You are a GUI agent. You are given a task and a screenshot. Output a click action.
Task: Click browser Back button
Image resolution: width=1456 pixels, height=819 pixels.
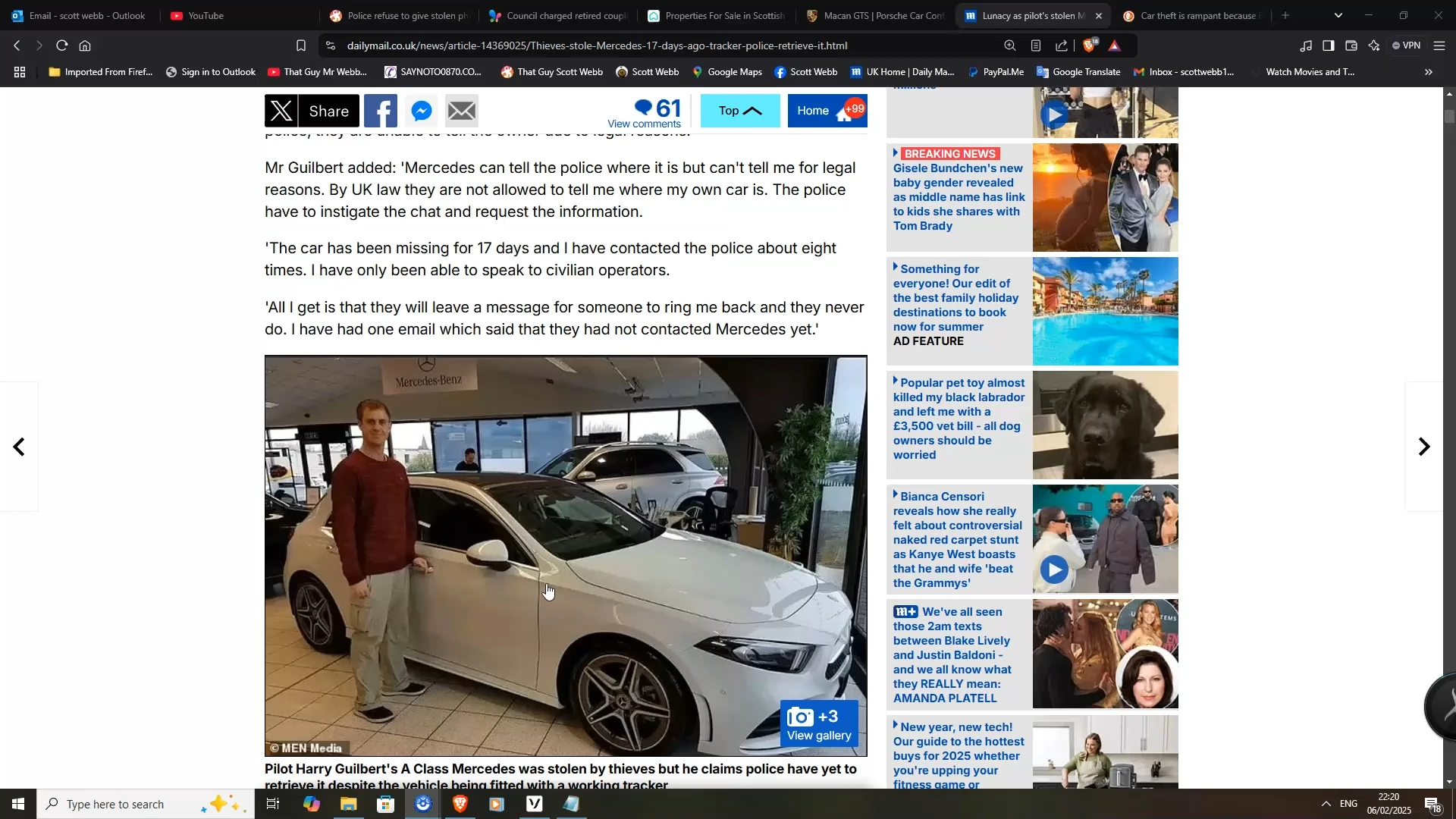(x=17, y=45)
